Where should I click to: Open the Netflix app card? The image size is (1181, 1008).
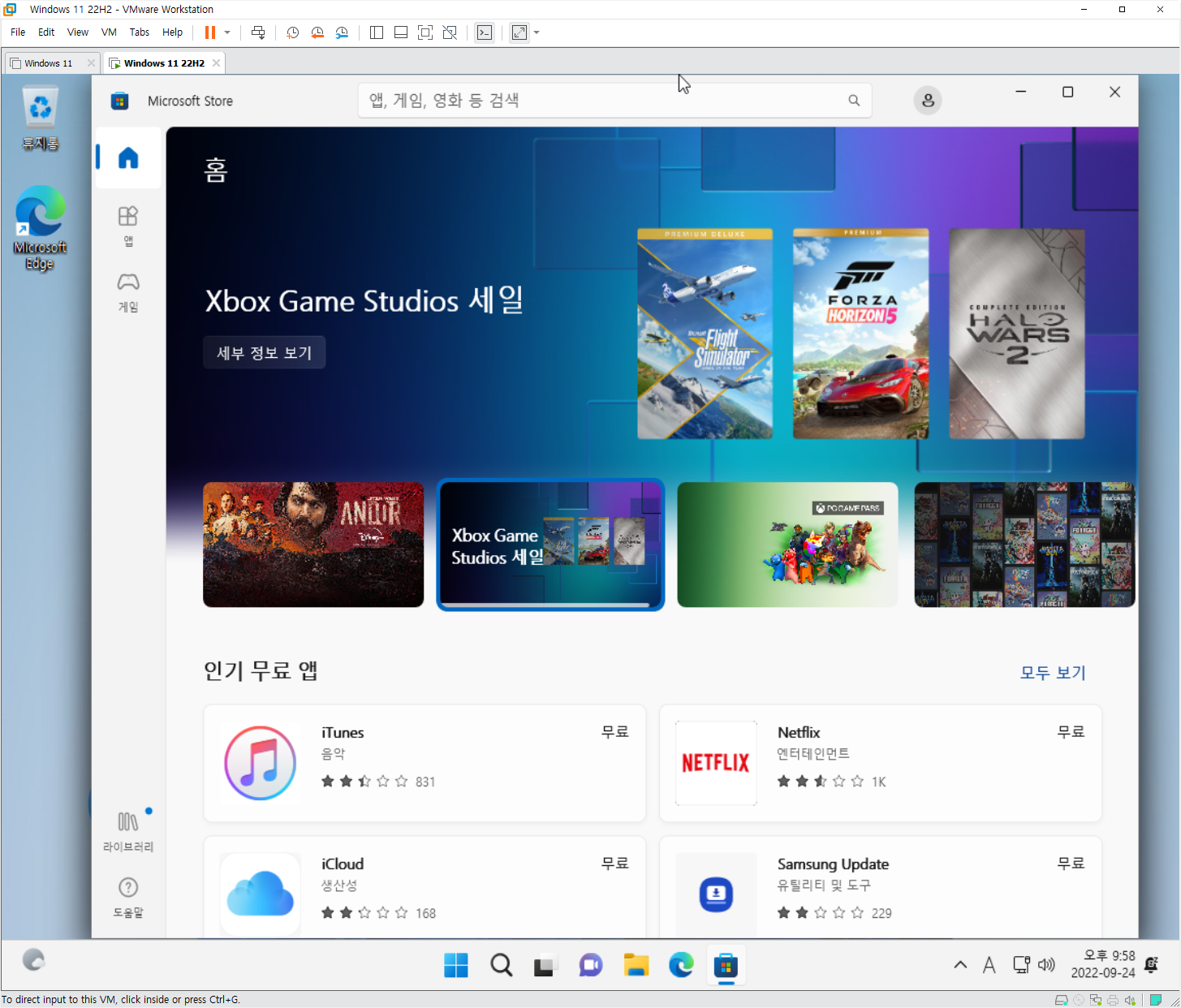pyautogui.click(x=881, y=763)
